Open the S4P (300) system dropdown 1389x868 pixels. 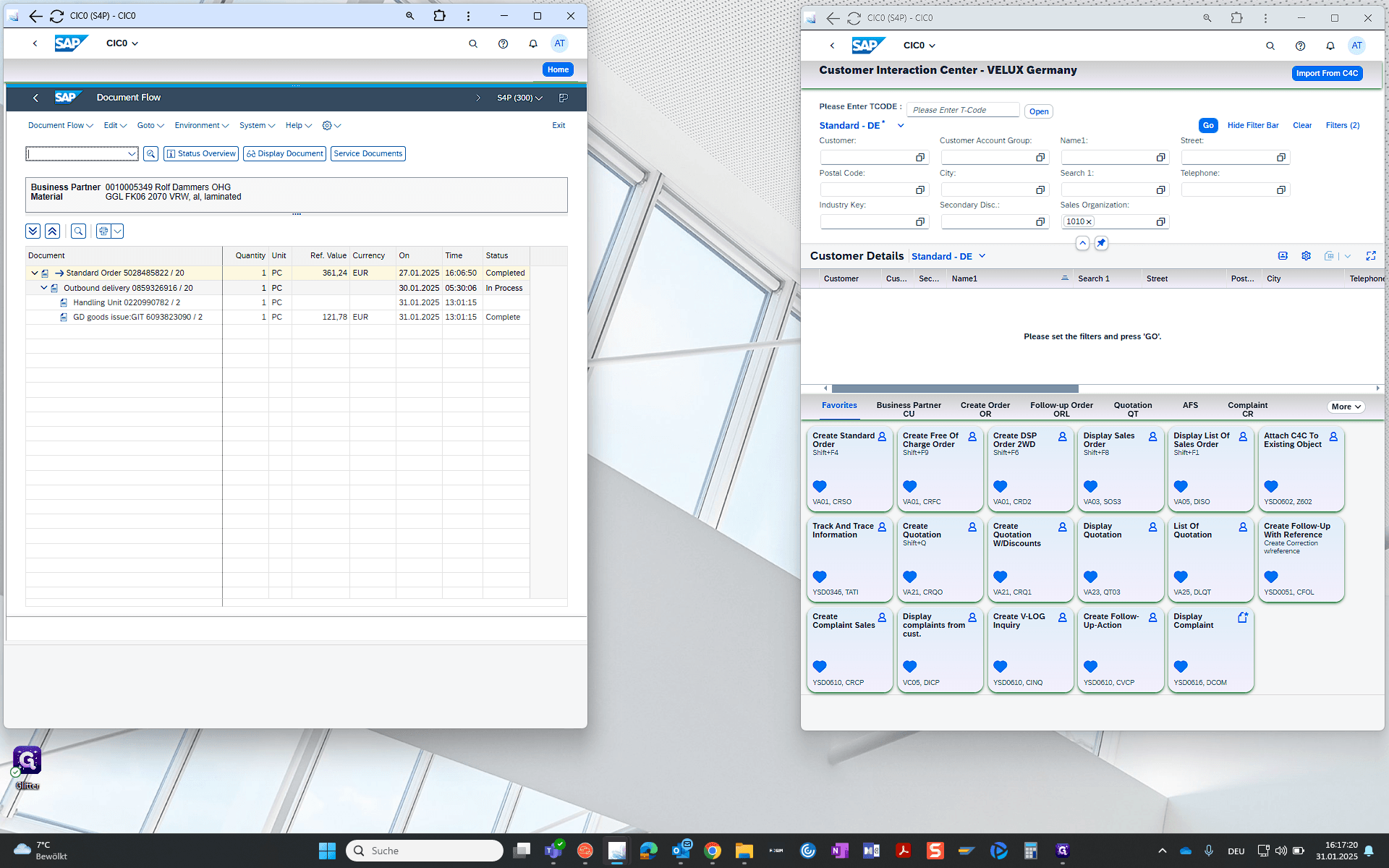[519, 98]
